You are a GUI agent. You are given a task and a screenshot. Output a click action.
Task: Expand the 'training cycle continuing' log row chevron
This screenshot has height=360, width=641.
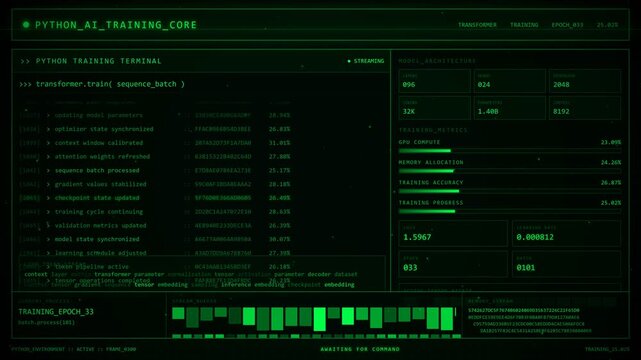click(x=48, y=212)
